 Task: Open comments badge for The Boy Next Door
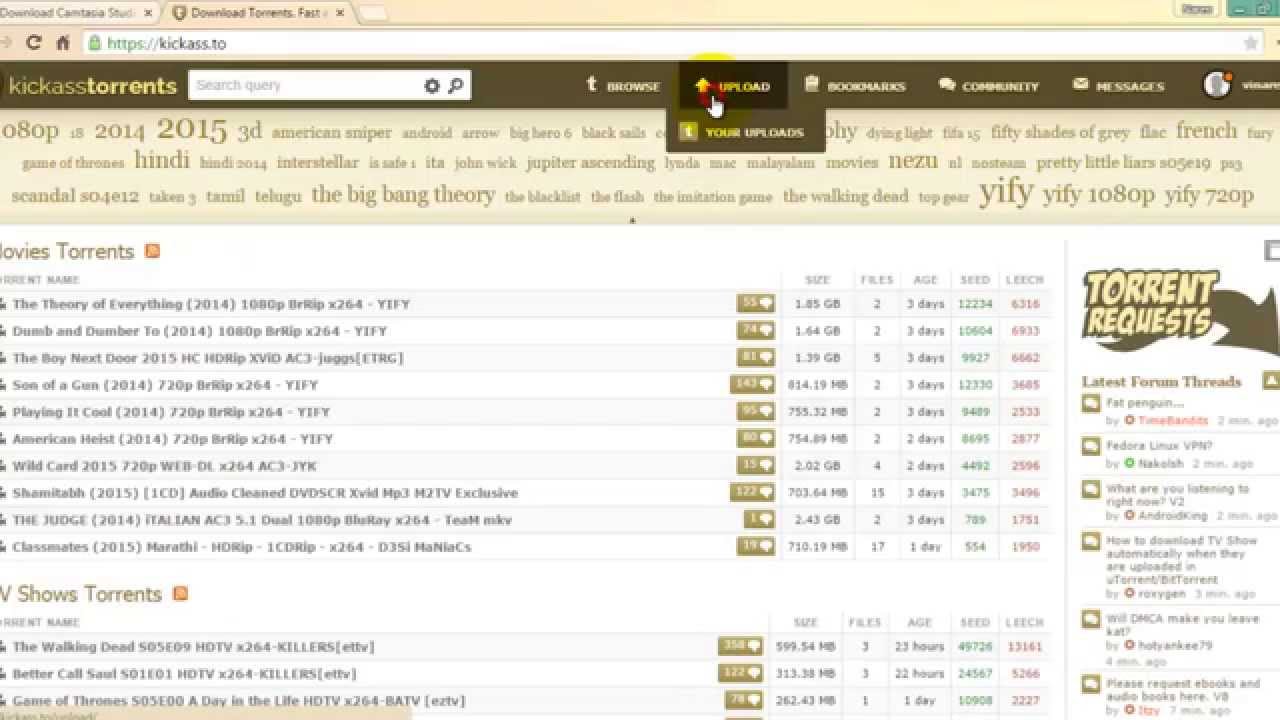tap(756, 357)
